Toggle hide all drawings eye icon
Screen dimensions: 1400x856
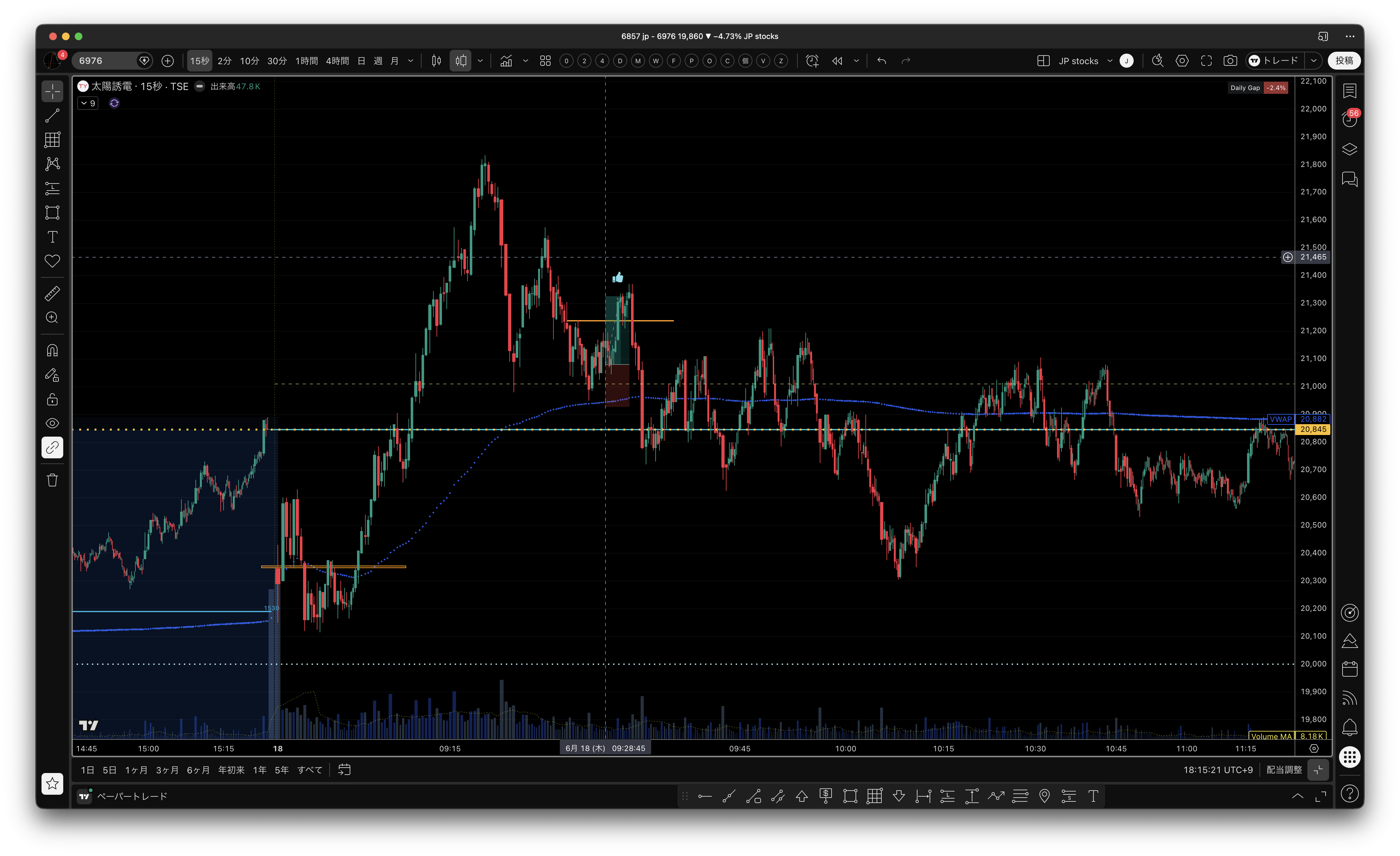[52, 423]
